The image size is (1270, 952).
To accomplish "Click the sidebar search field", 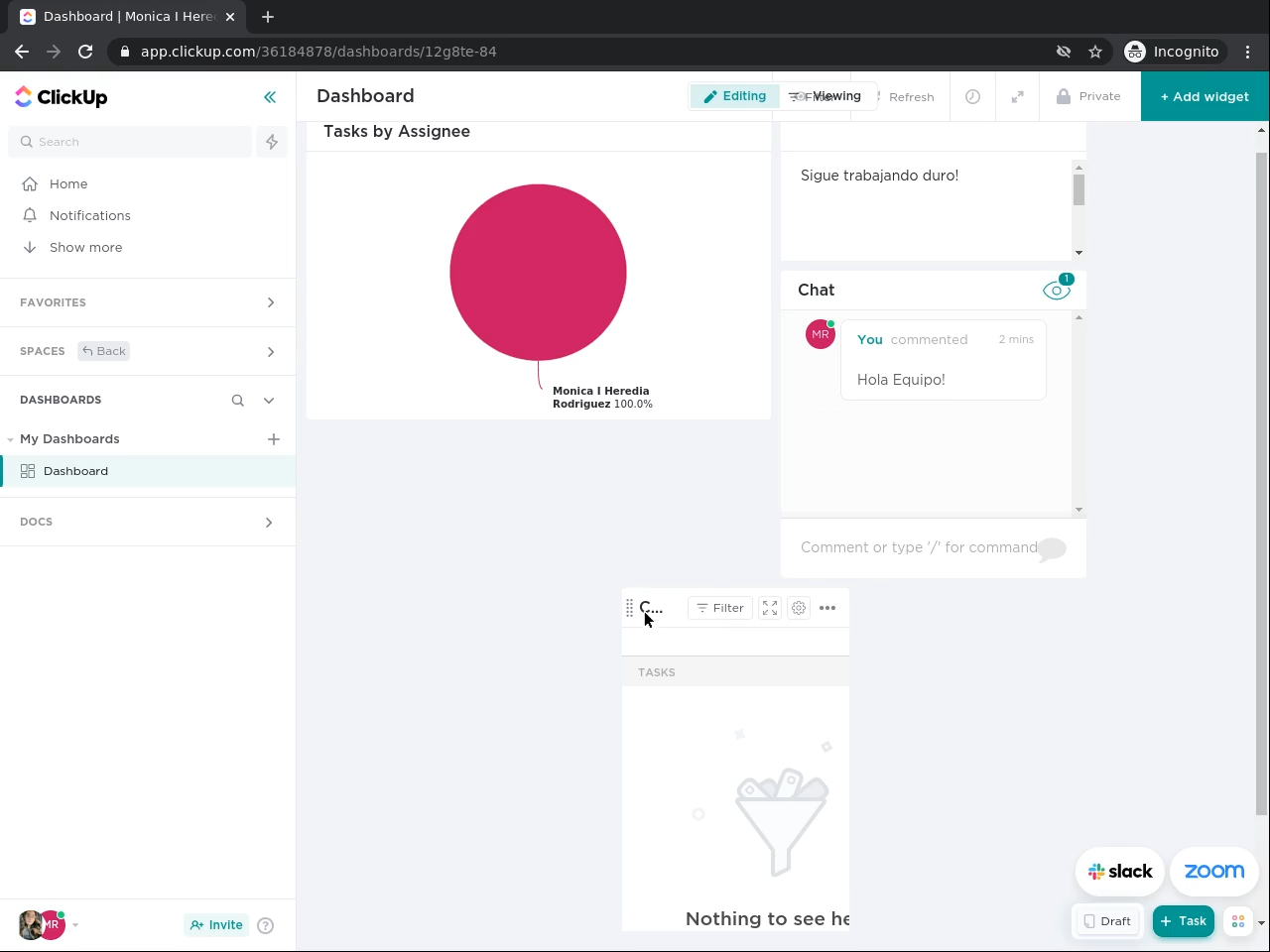I will pos(130,142).
